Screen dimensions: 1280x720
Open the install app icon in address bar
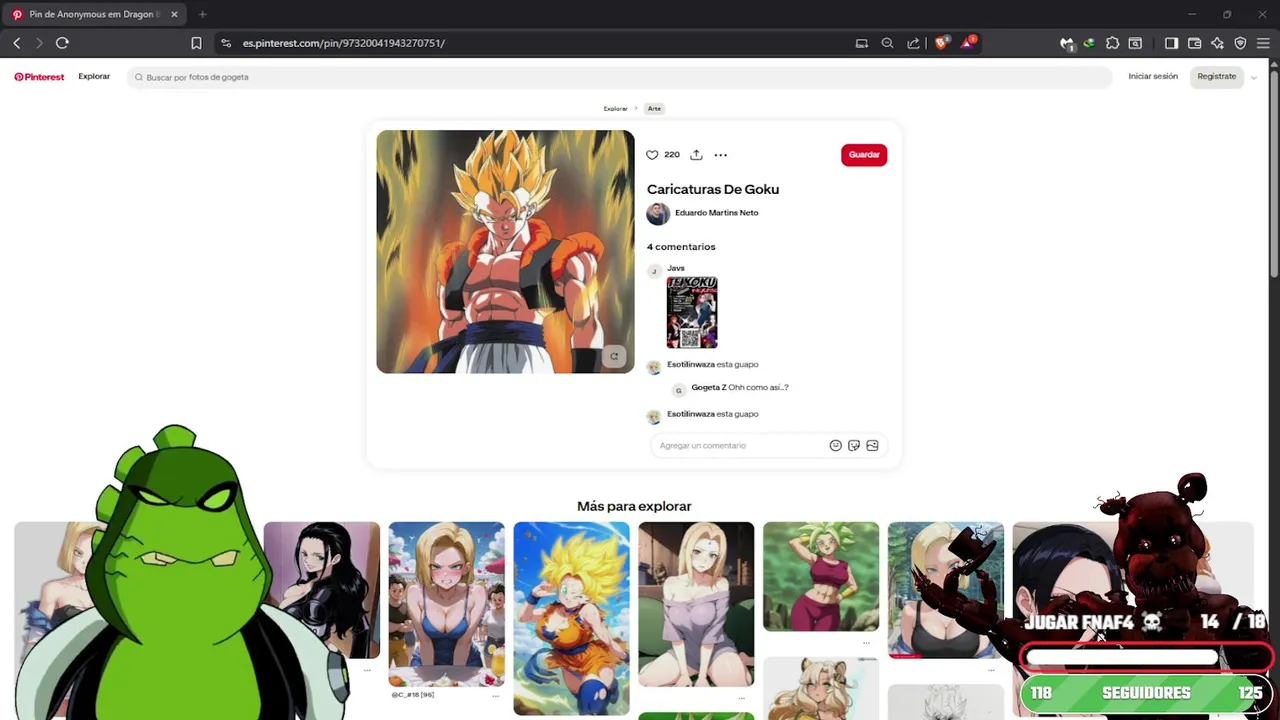pos(862,43)
